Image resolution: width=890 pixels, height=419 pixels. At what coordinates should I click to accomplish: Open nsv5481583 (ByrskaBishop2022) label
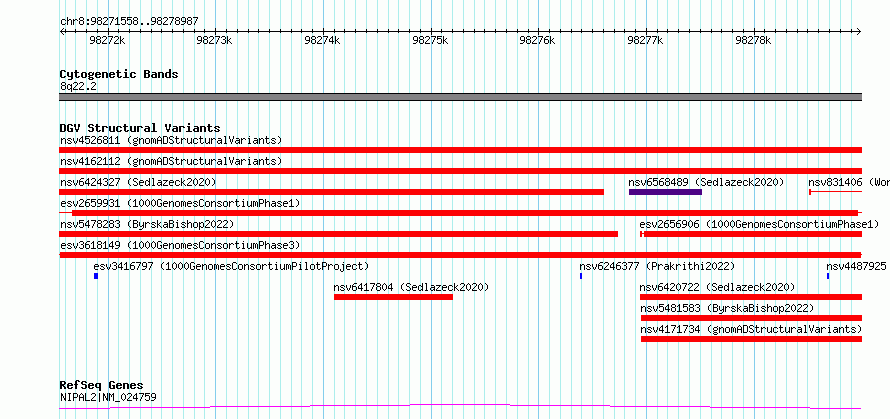[728, 308]
